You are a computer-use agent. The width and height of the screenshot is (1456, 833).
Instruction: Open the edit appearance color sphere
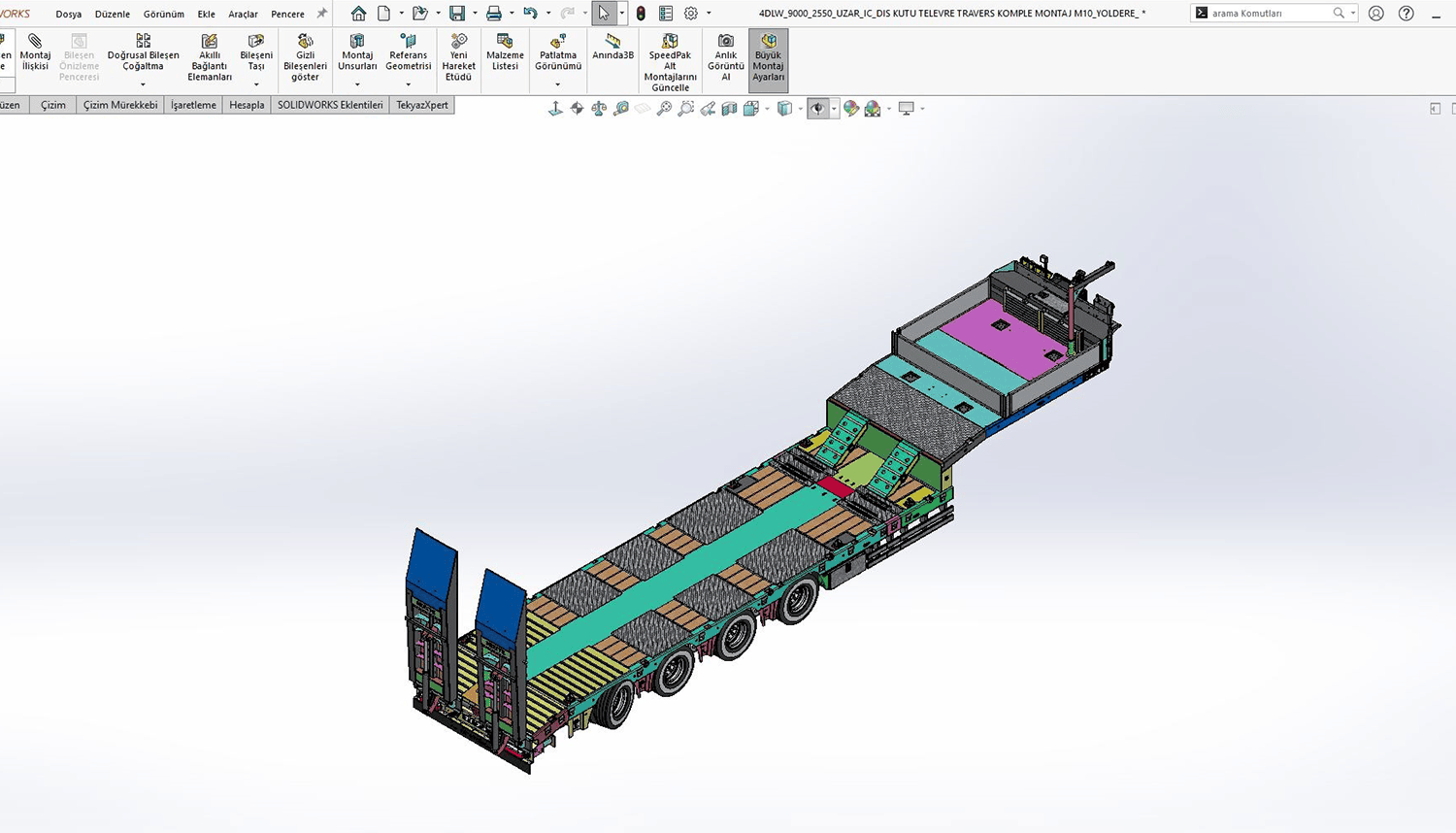[x=851, y=109]
